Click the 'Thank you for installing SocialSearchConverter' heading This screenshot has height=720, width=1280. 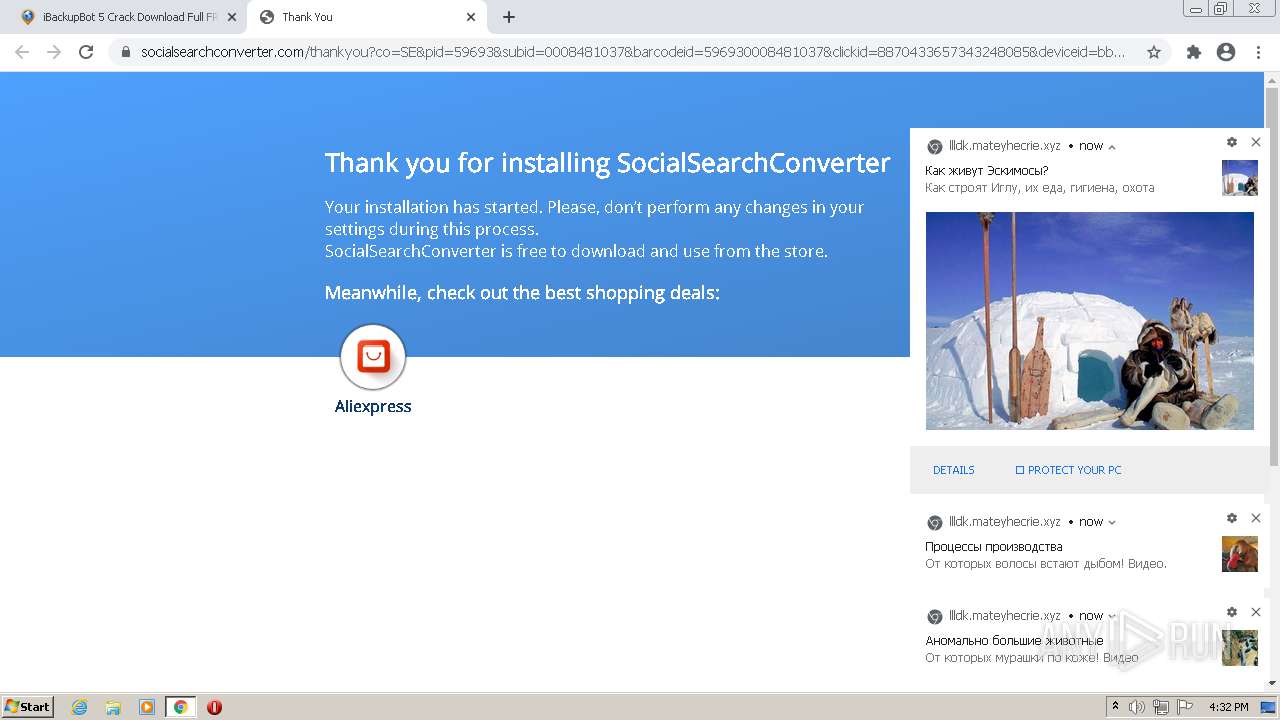607,163
